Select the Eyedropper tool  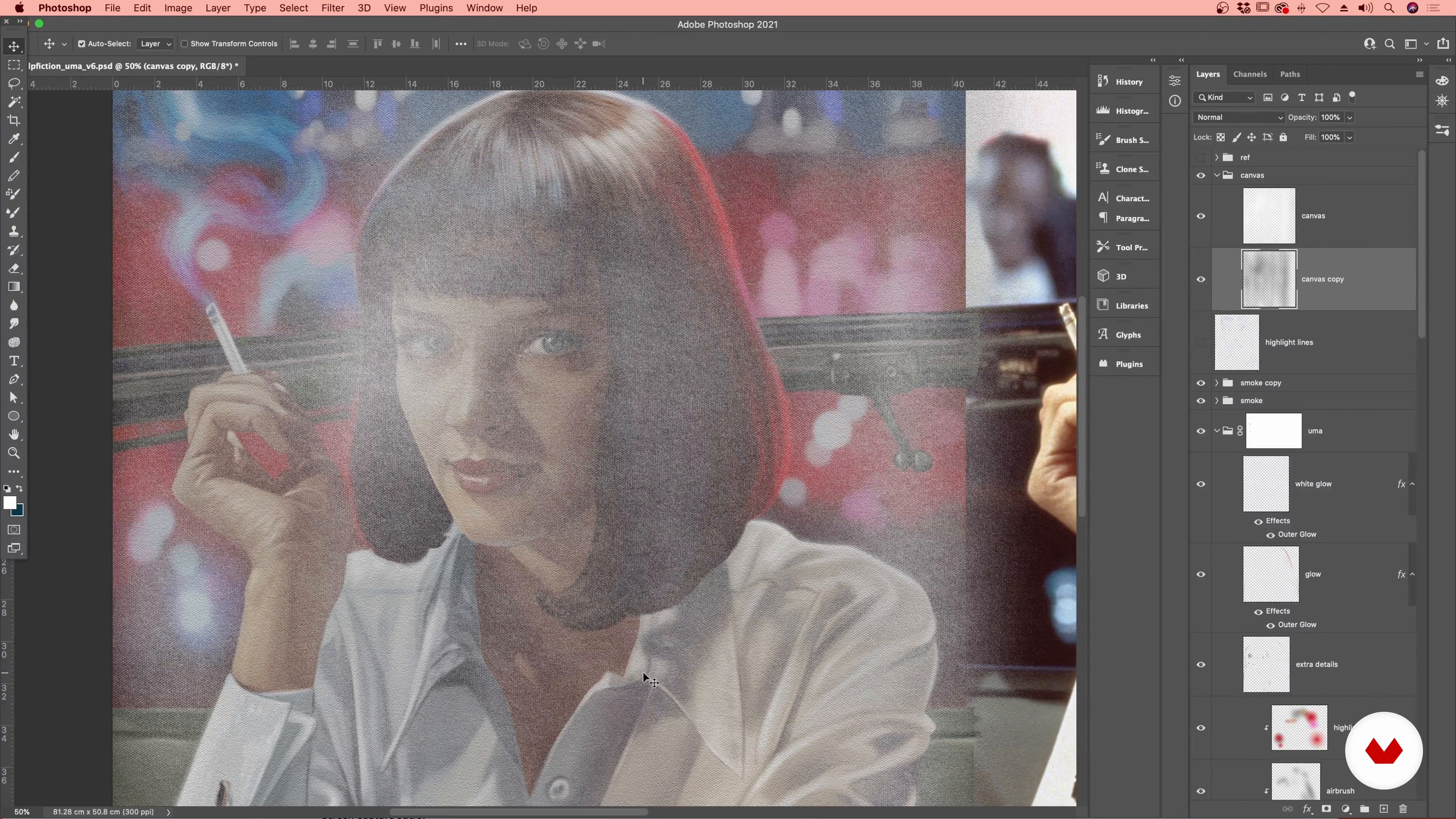(14, 139)
